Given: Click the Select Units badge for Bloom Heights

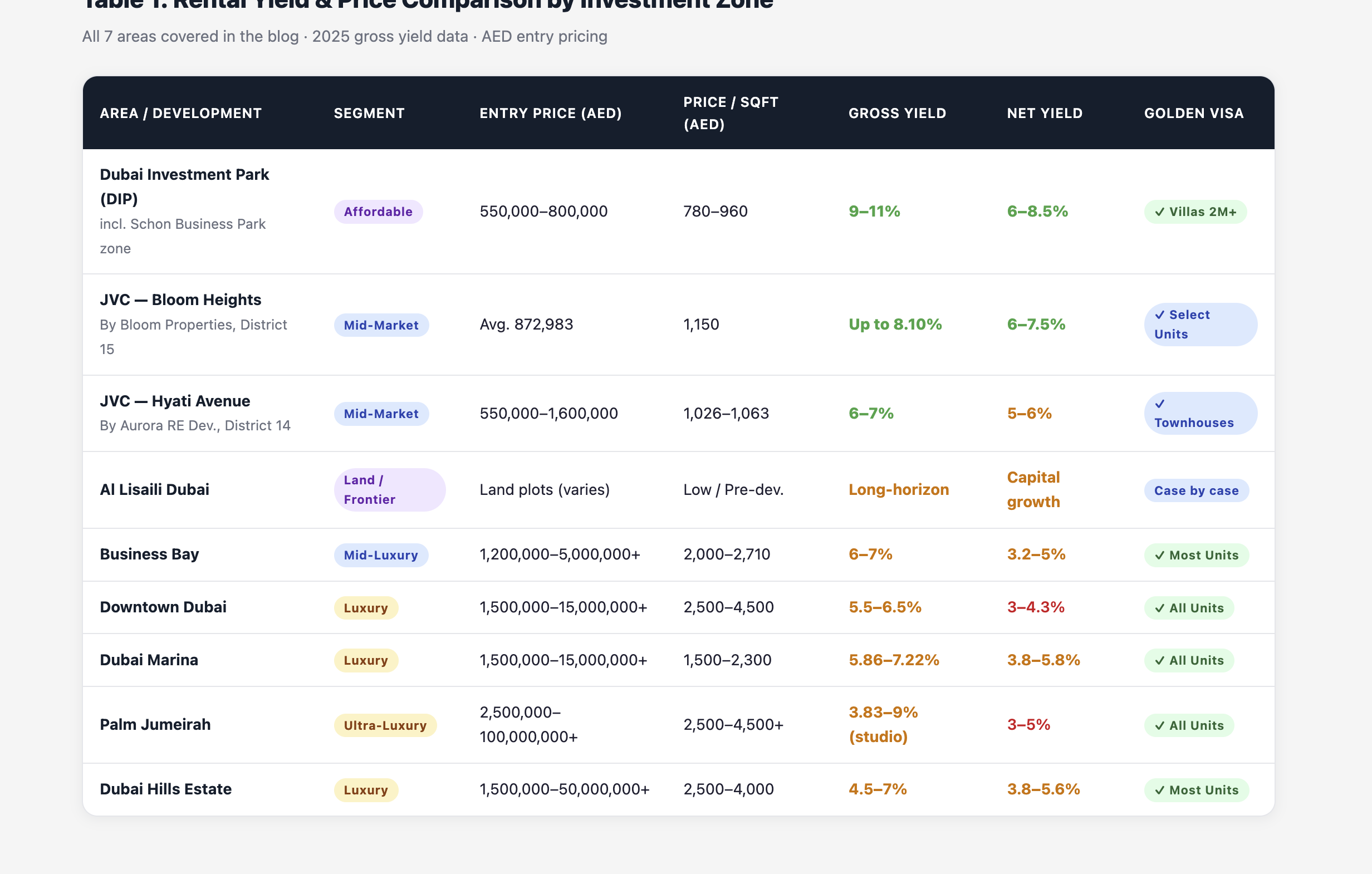Looking at the screenshot, I should 1200,324.
